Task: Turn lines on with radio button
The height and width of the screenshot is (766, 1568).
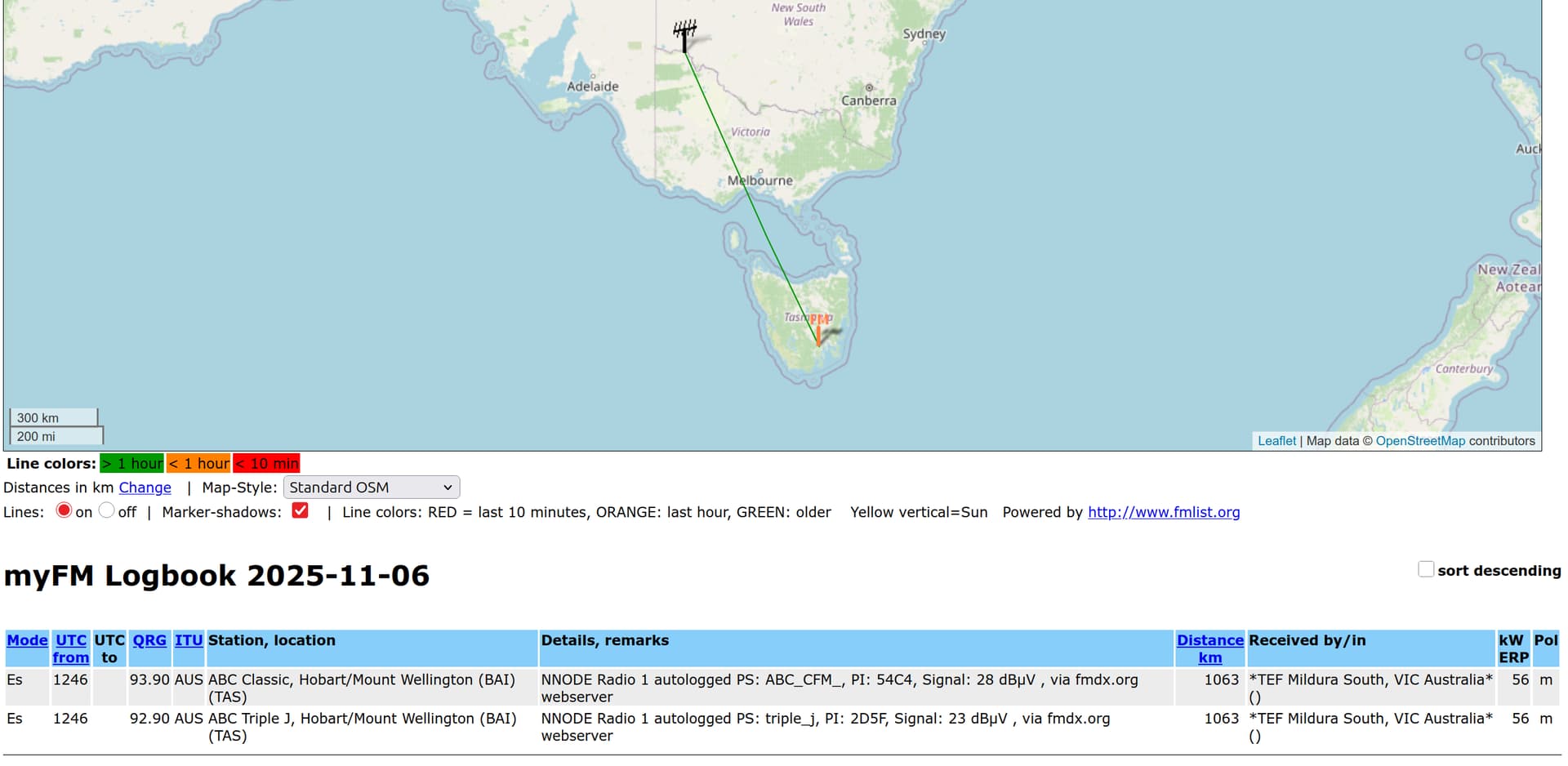Action: pos(64,511)
